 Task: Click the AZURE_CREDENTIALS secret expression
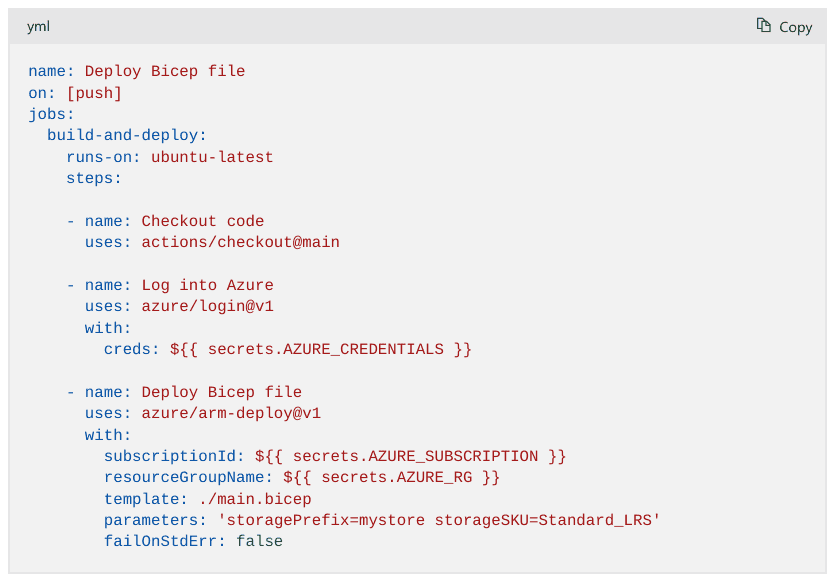click(x=320, y=349)
